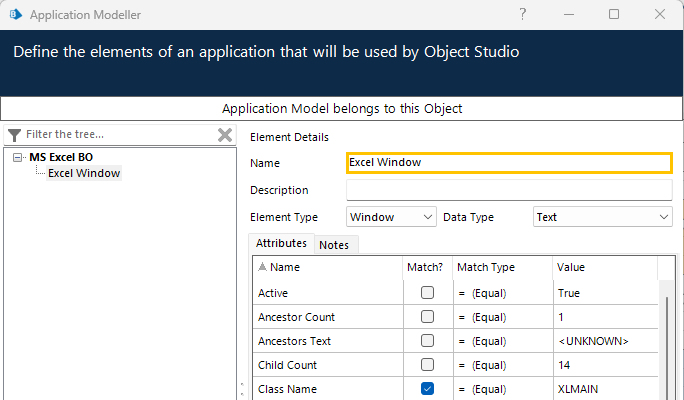This screenshot has height=400, width=684.
Task: Click the Value column header
Action: pos(605,267)
